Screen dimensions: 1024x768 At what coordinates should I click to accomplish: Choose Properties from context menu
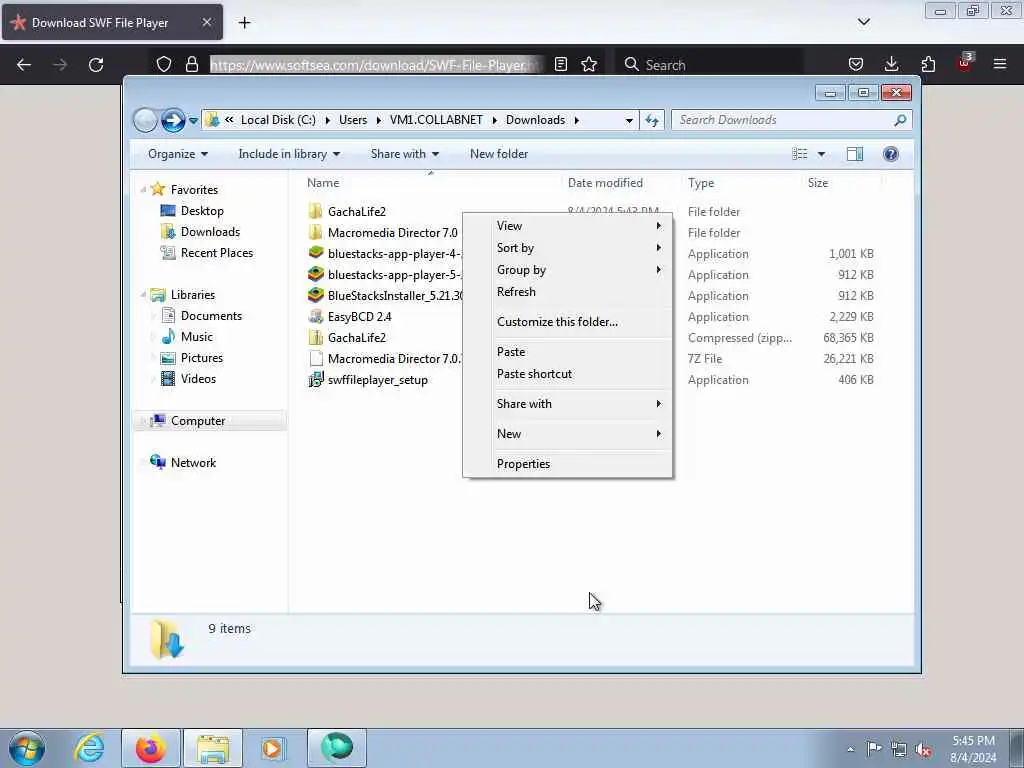point(568,464)
